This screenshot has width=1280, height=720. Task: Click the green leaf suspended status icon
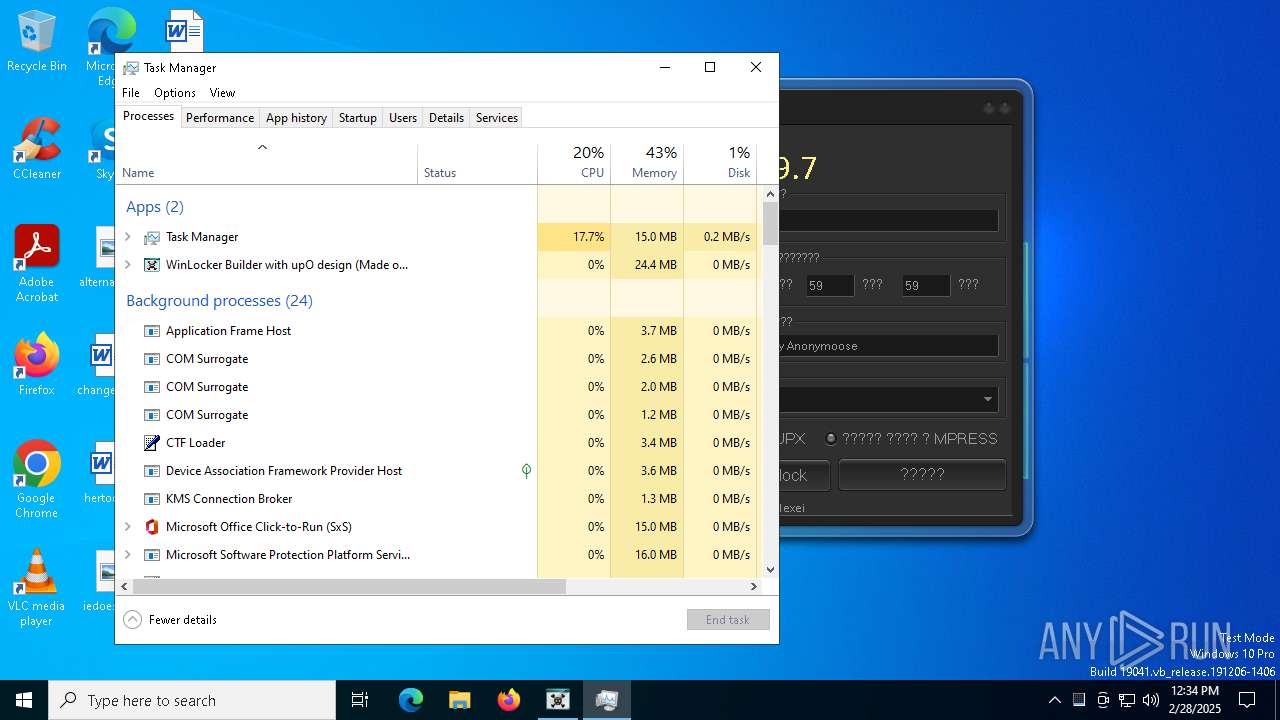[x=526, y=470]
